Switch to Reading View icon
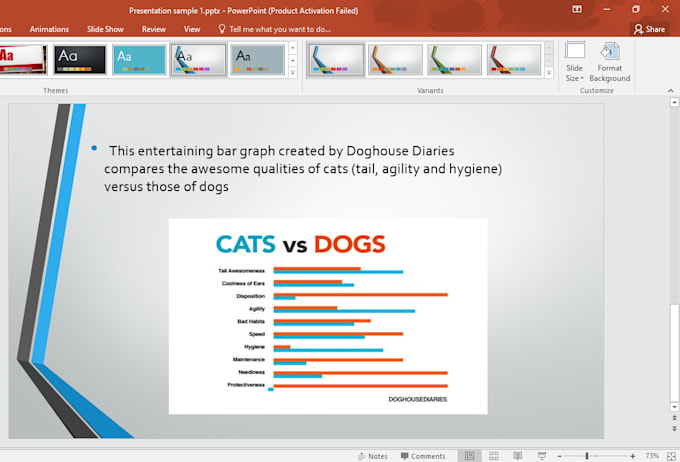This screenshot has width=680, height=462. 517,456
